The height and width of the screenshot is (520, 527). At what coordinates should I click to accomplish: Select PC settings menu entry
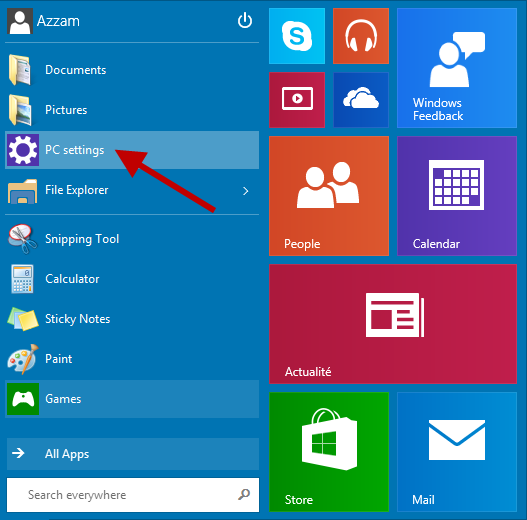132,150
